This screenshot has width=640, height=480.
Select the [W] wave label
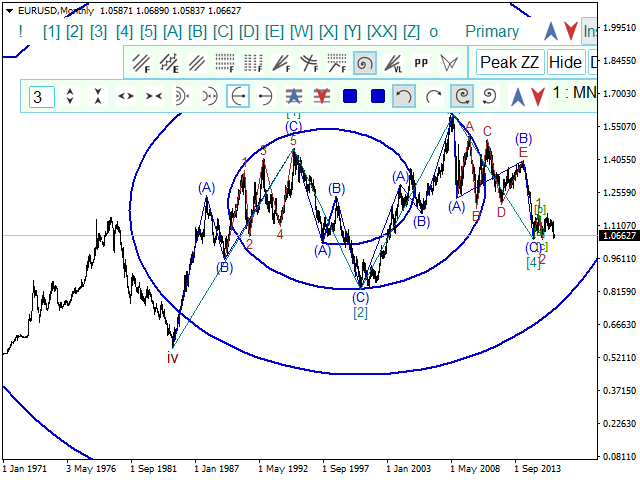301,31
